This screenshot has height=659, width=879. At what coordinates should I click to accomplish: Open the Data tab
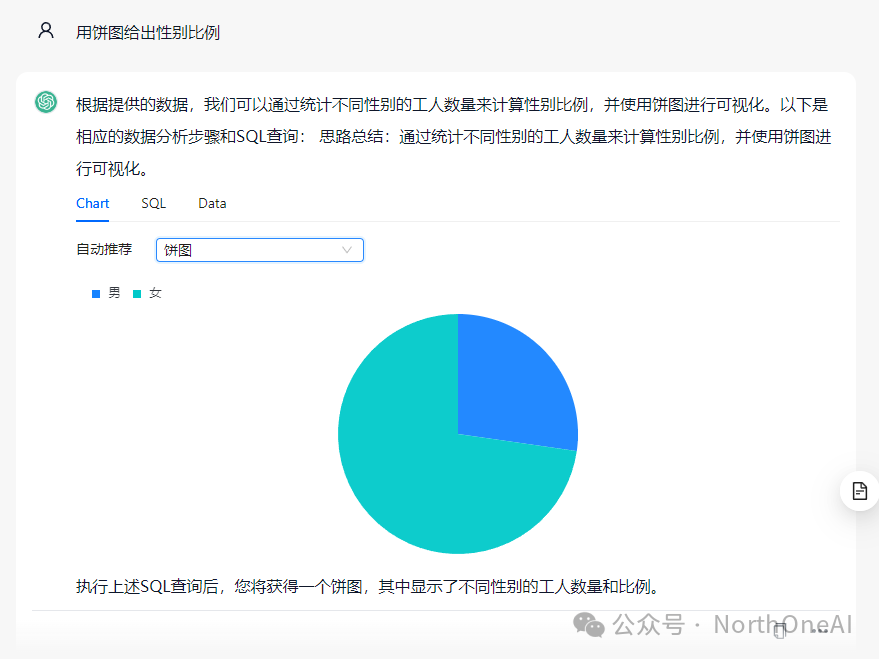pos(212,203)
